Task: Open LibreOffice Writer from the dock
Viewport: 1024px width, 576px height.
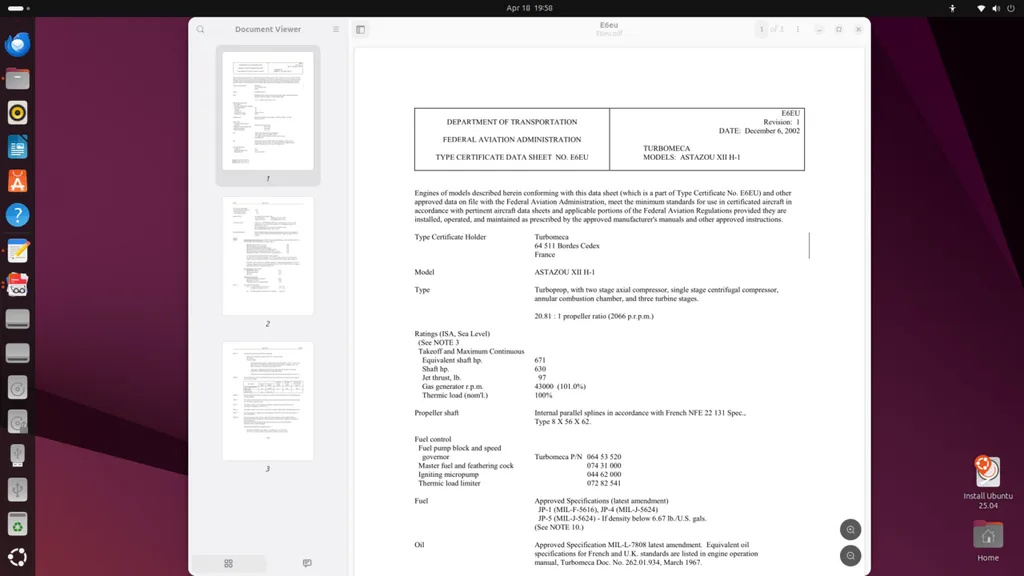Action: [18, 148]
